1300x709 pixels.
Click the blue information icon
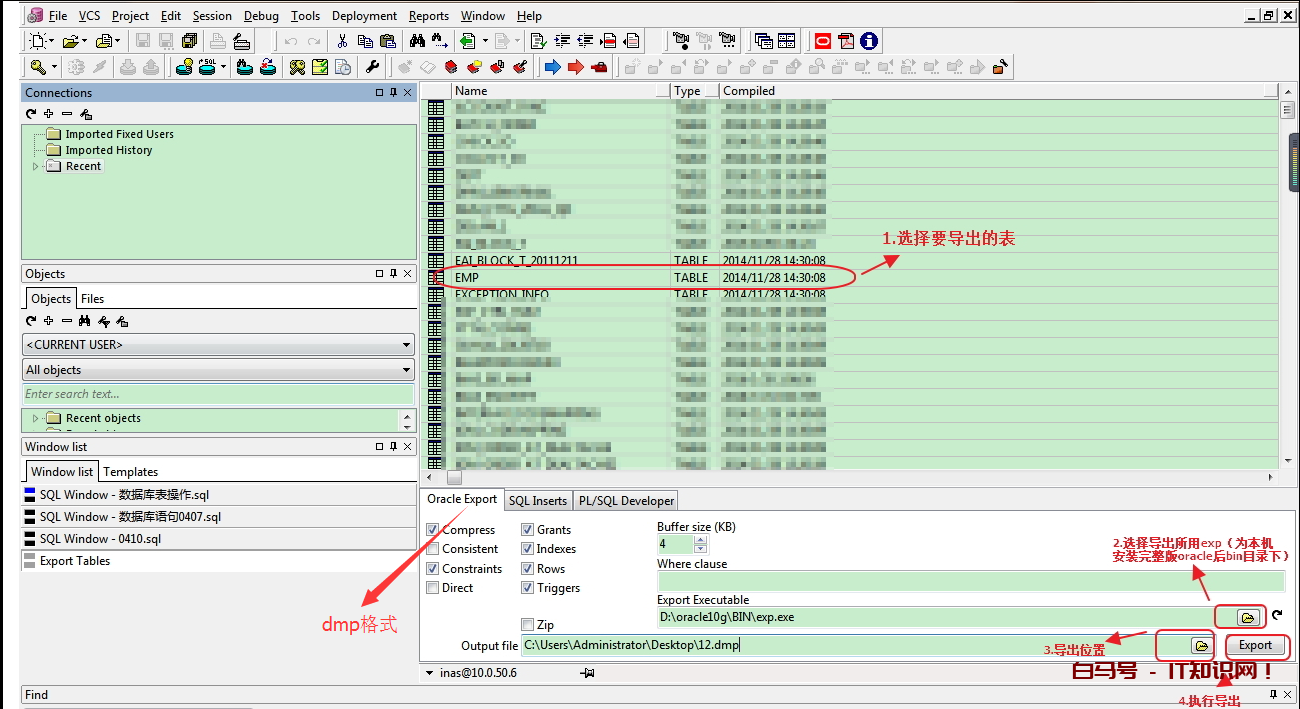tap(869, 41)
